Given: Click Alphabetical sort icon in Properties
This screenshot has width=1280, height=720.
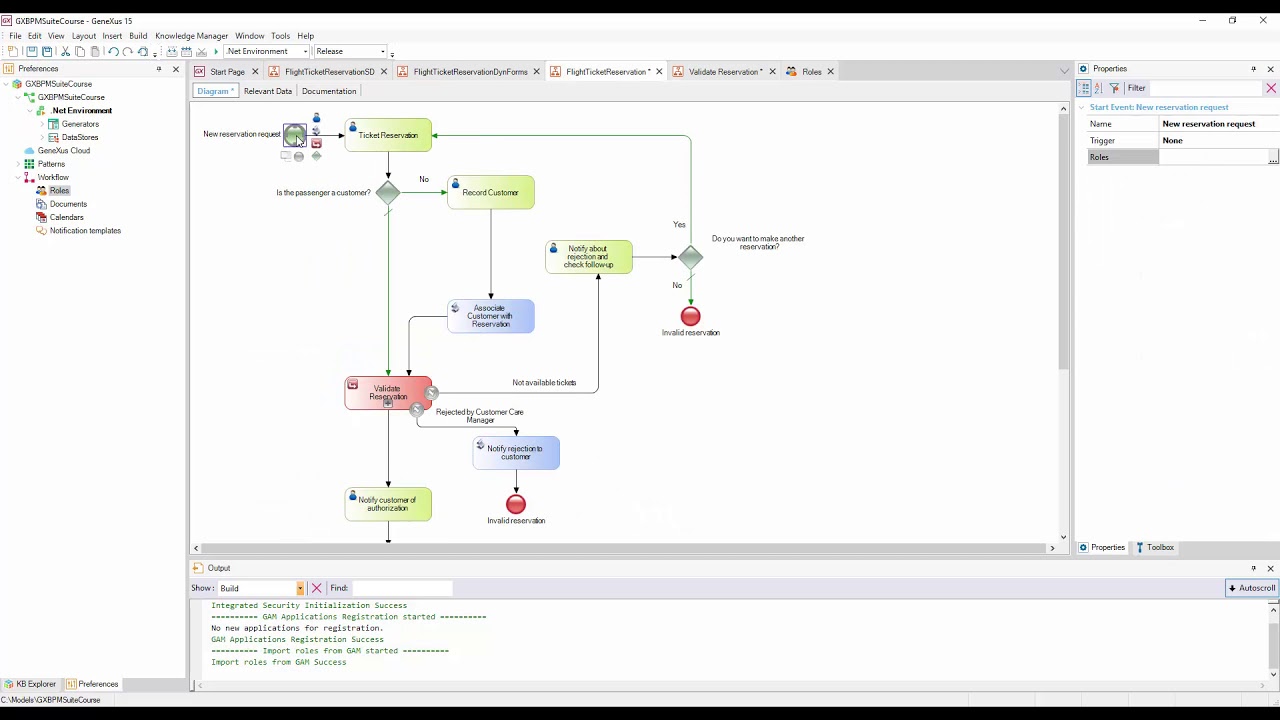Looking at the screenshot, I should 1098,88.
